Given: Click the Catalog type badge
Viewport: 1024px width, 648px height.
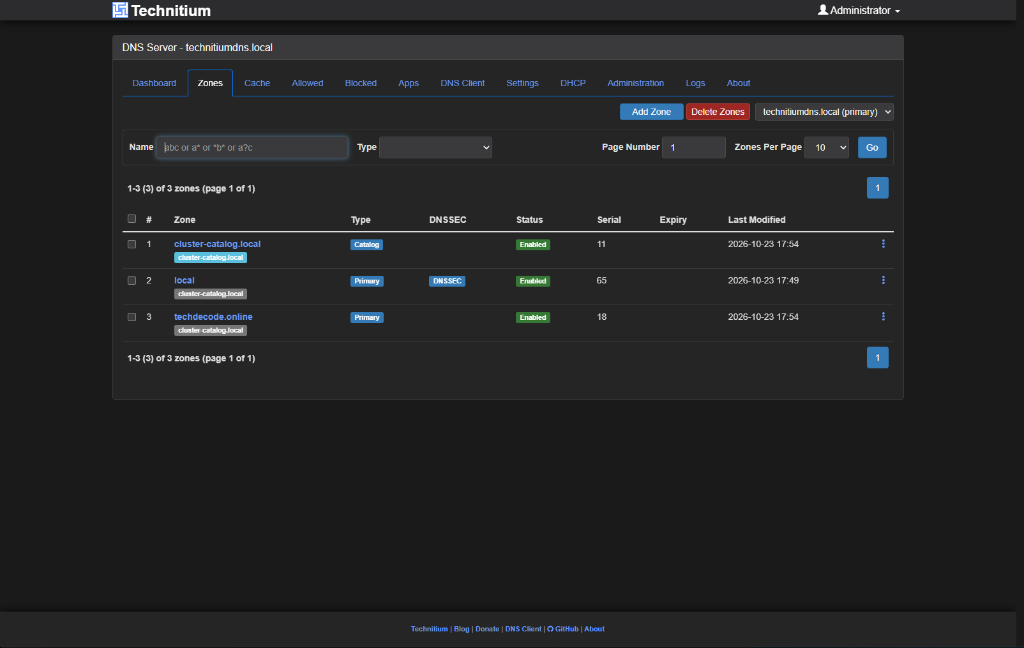Looking at the screenshot, I should pos(366,244).
